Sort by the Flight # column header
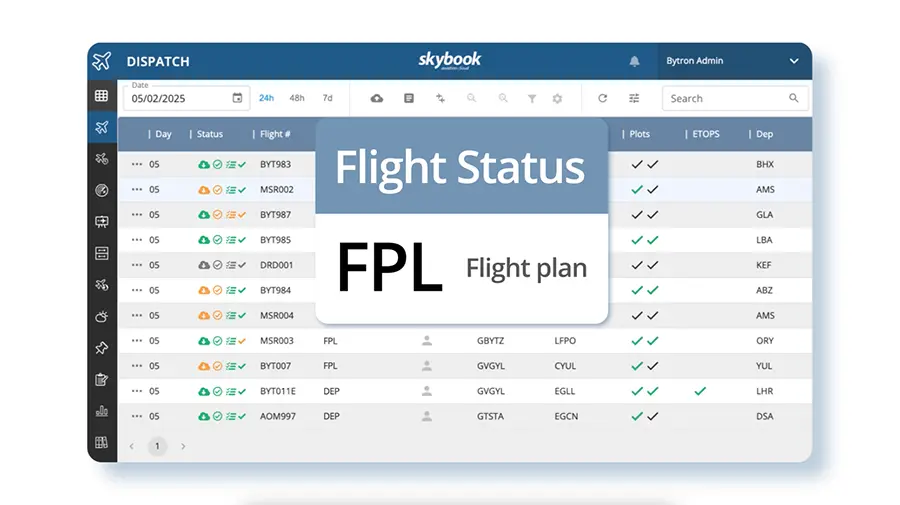This screenshot has width=900, height=505. click(275, 134)
